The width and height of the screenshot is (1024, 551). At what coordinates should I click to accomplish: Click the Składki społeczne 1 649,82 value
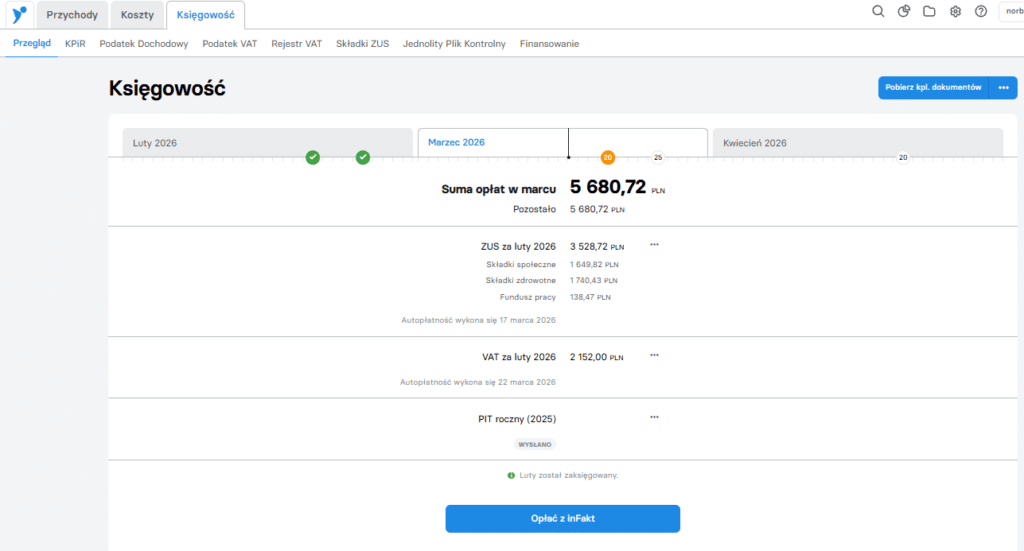coord(594,264)
